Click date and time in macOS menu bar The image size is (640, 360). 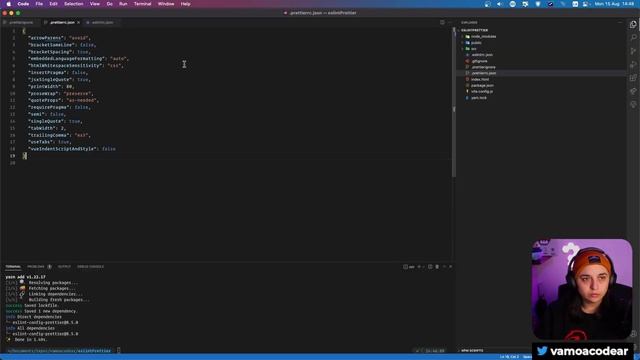pos(614,4)
